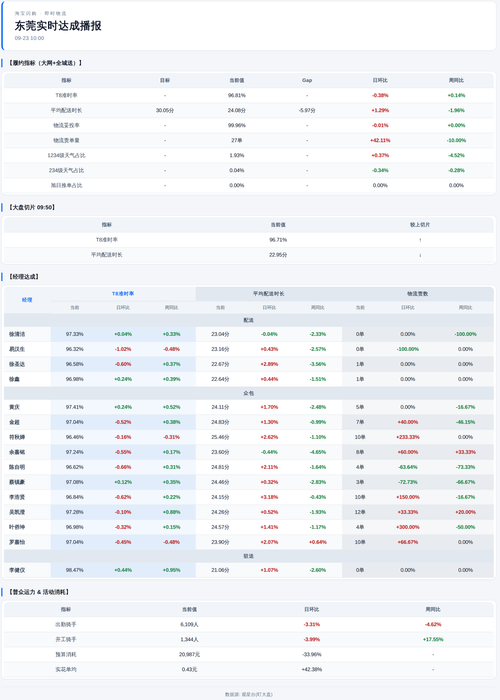
Task: Click the 97.28% on-time rate cell
Action: (x=75, y=512)
